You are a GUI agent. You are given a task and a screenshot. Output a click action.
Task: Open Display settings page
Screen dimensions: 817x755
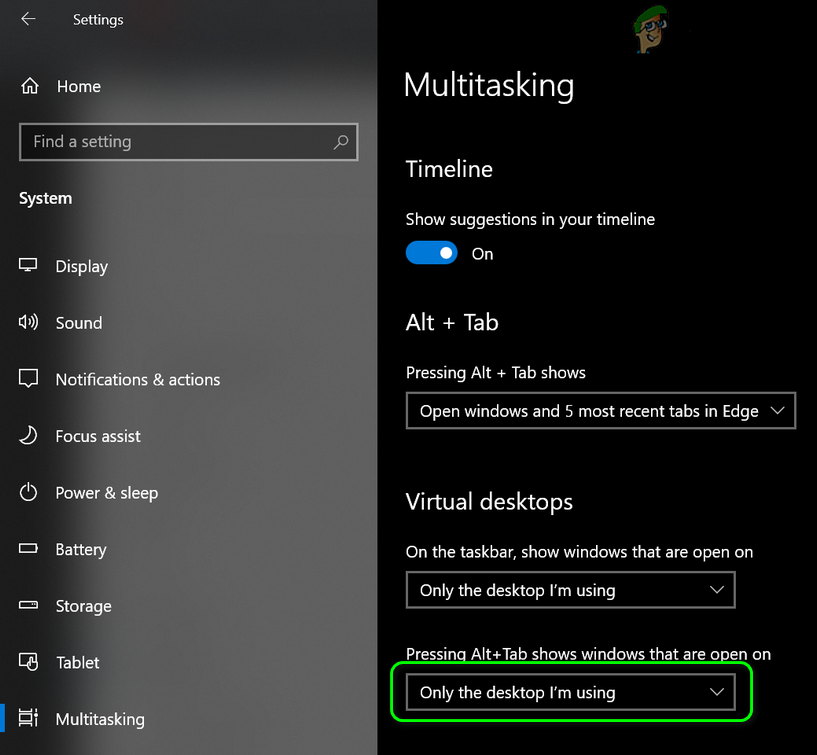82,266
